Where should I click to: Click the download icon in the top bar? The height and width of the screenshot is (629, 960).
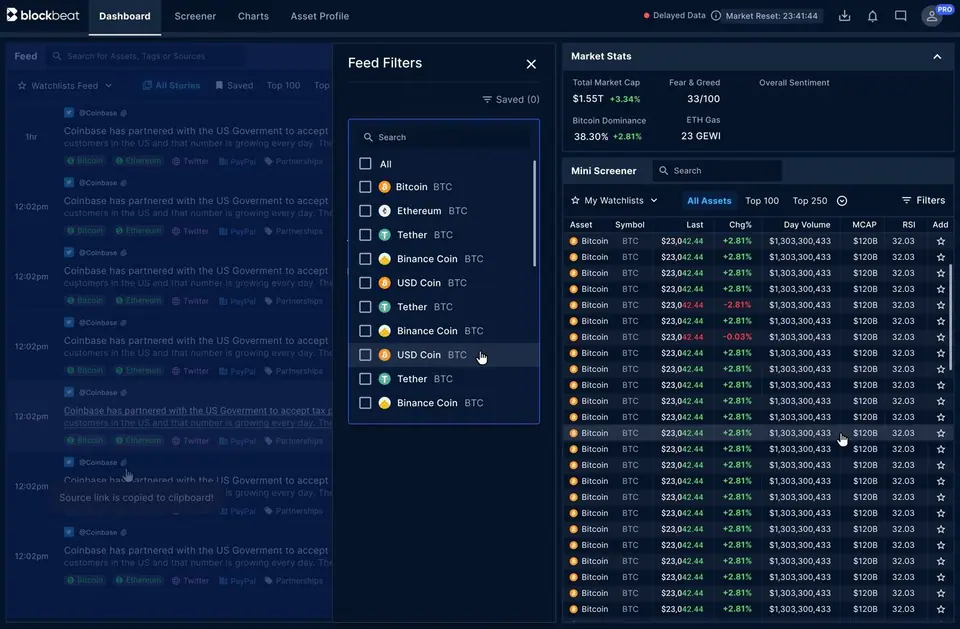(844, 16)
